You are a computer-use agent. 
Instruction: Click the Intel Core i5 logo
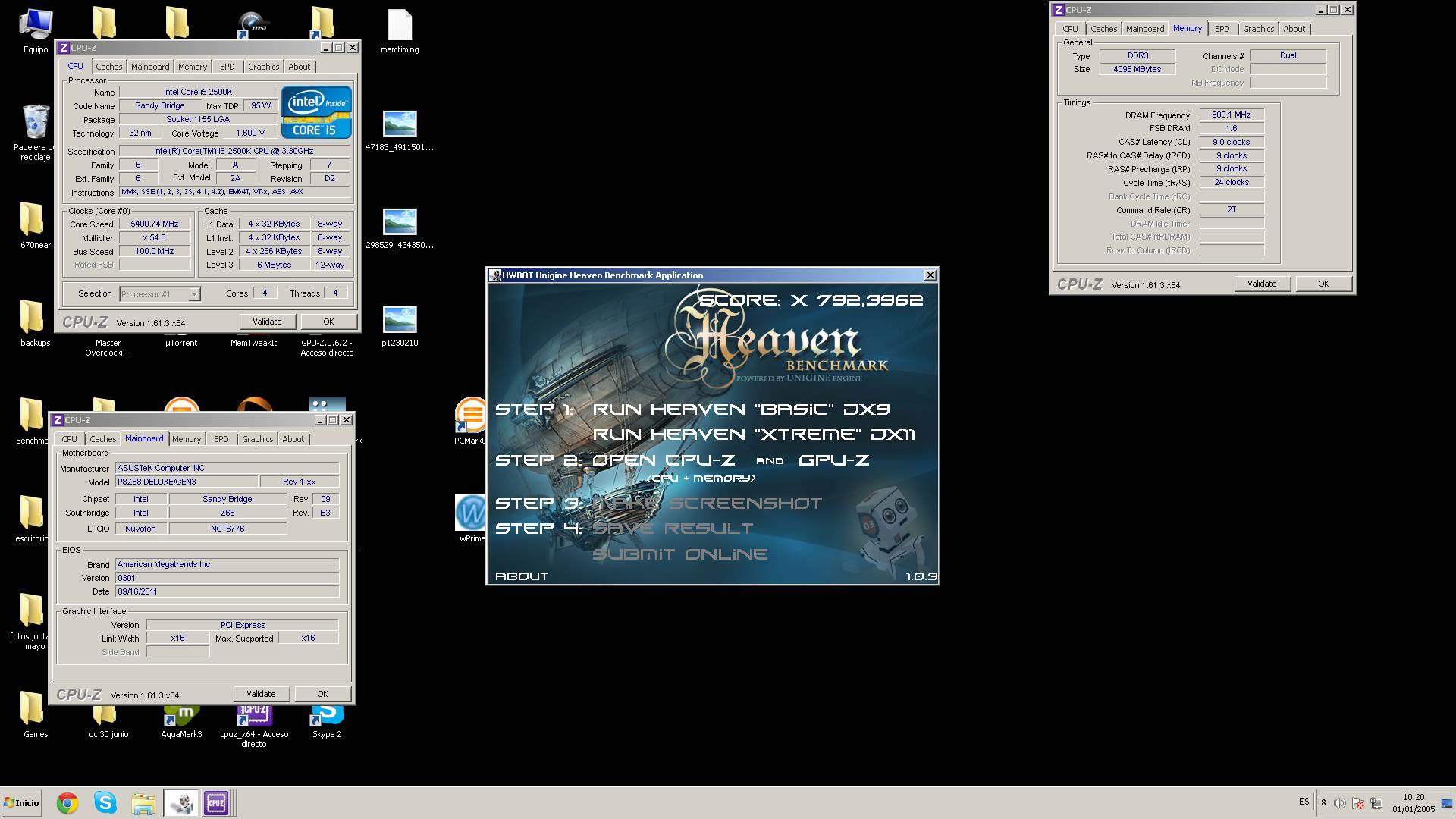[316, 112]
